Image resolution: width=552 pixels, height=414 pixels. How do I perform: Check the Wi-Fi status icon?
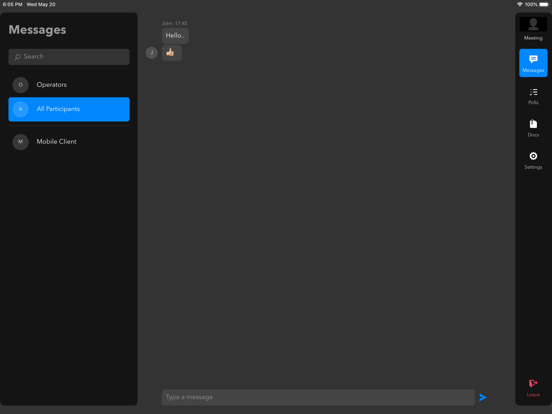coord(520,4)
